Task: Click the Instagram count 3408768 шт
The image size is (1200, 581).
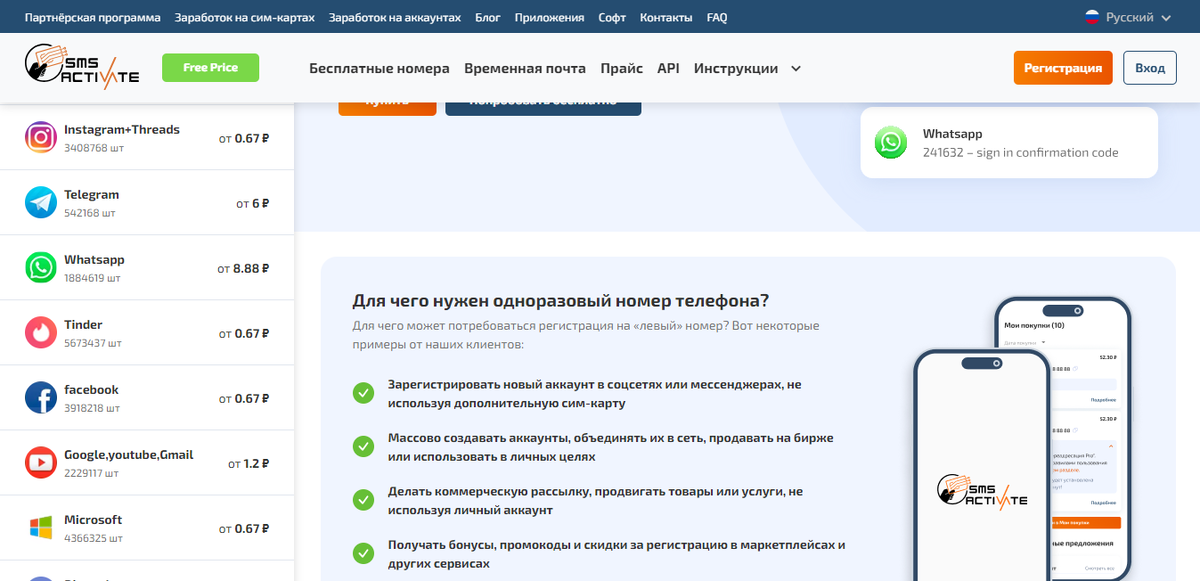Action: [93, 148]
